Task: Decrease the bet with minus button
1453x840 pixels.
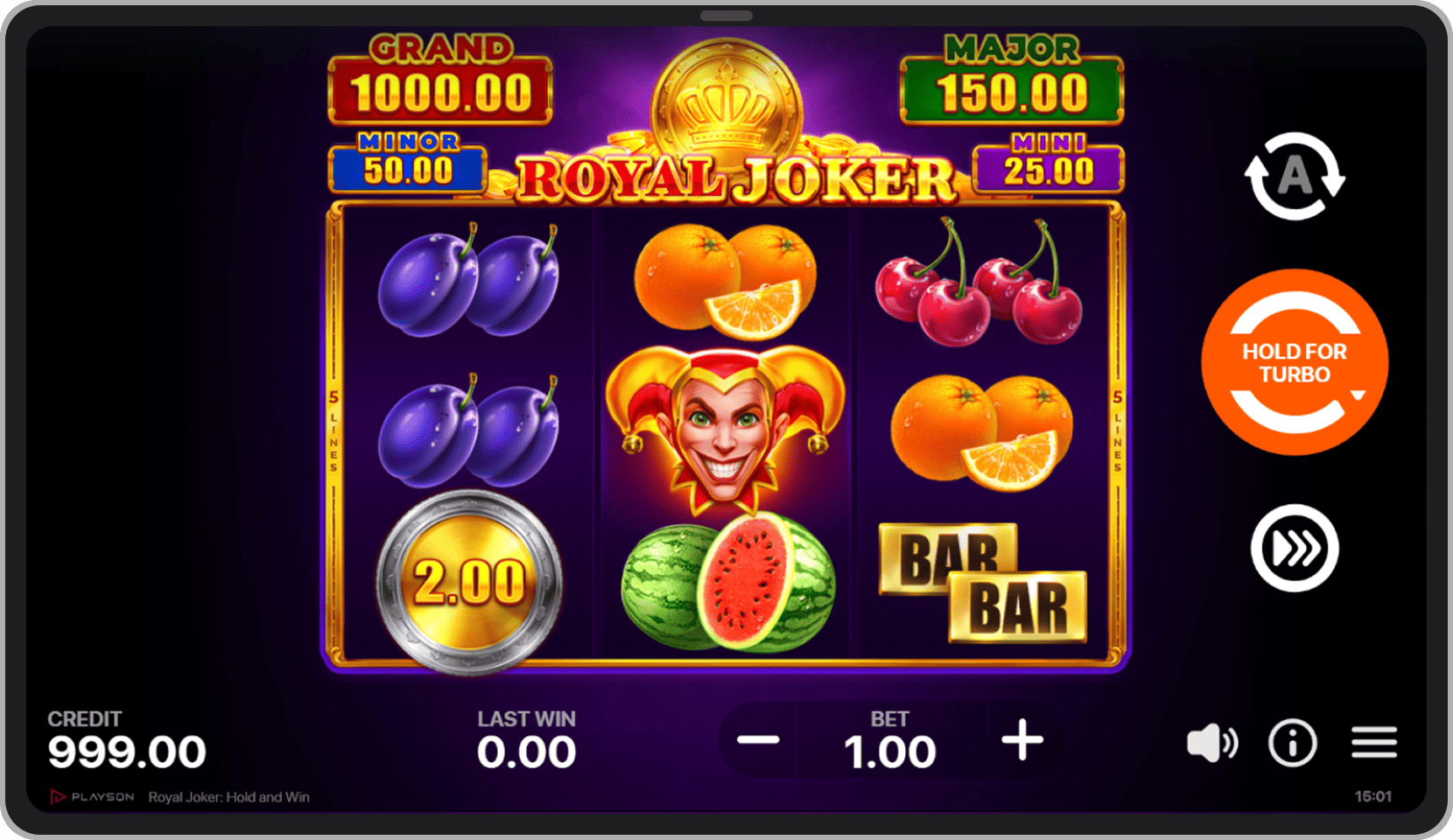Action: [758, 741]
